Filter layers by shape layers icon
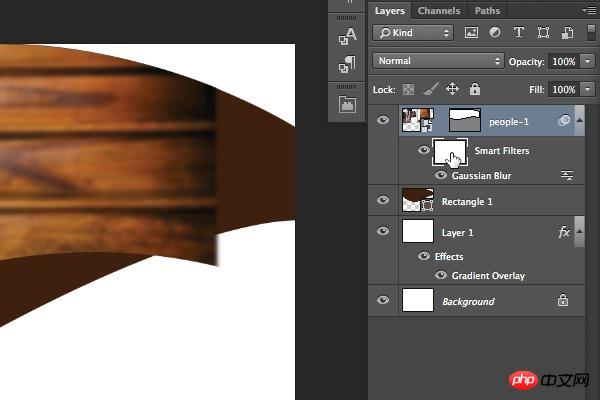 click(x=543, y=33)
